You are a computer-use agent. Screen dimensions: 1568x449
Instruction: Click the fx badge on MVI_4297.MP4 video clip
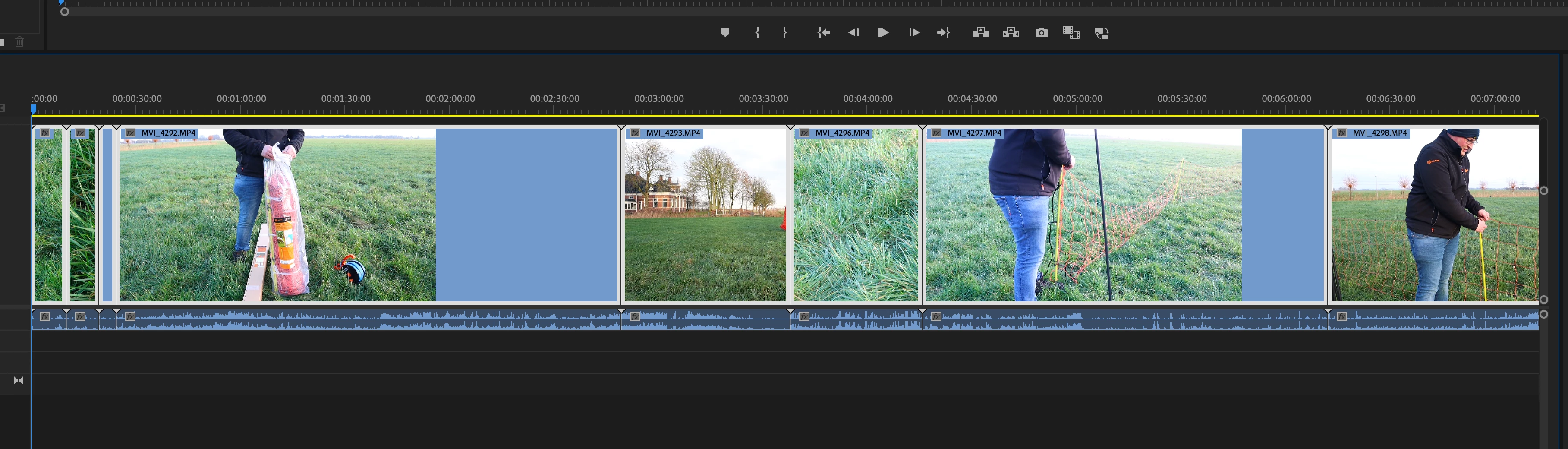tap(936, 133)
